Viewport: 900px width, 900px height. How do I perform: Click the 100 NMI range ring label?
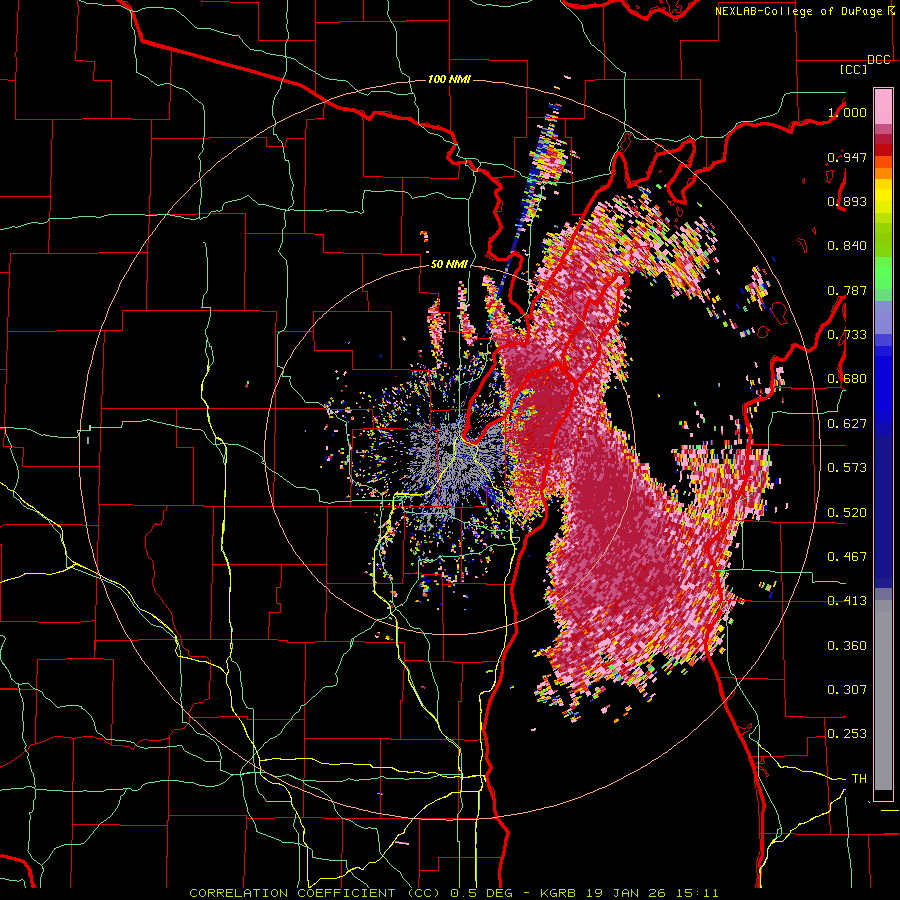click(x=449, y=79)
